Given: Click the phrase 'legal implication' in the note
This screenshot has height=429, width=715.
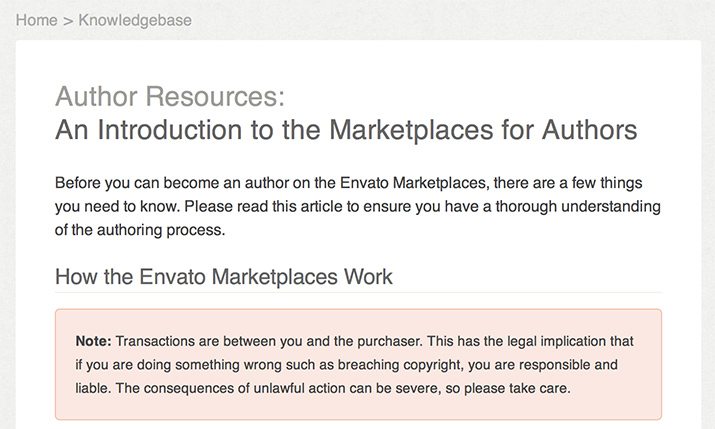Looking at the screenshot, I should tap(554, 341).
